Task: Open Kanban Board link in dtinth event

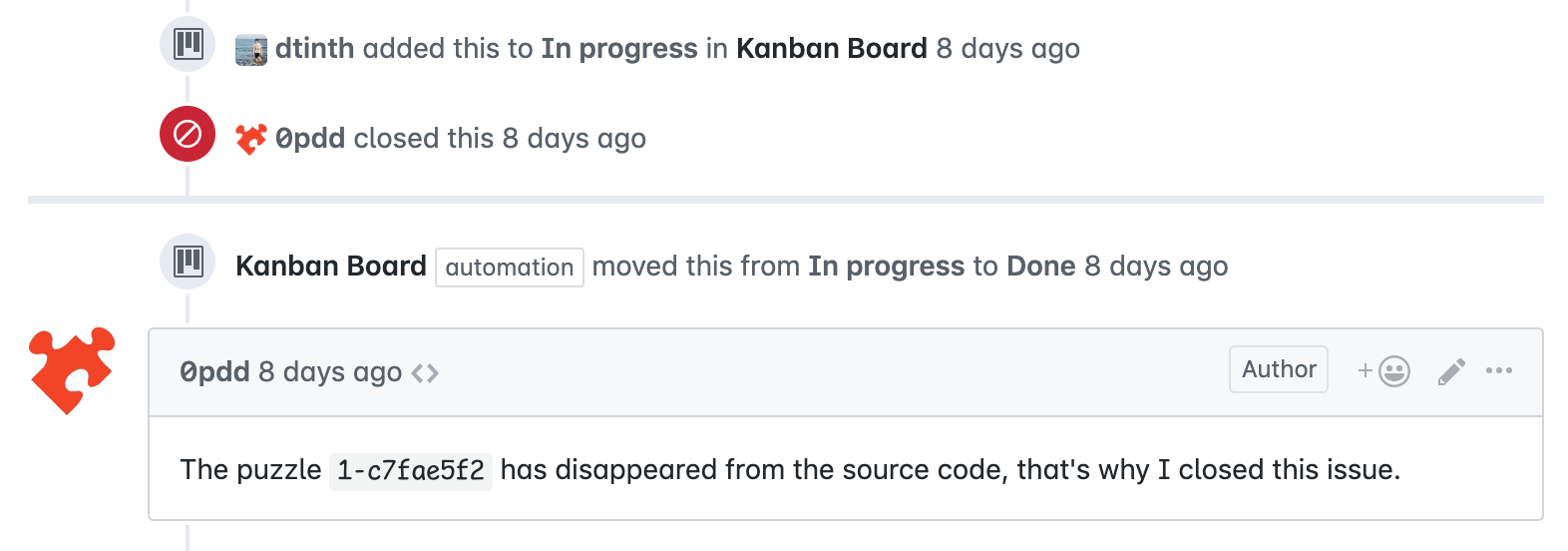Action: click(x=831, y=49)
